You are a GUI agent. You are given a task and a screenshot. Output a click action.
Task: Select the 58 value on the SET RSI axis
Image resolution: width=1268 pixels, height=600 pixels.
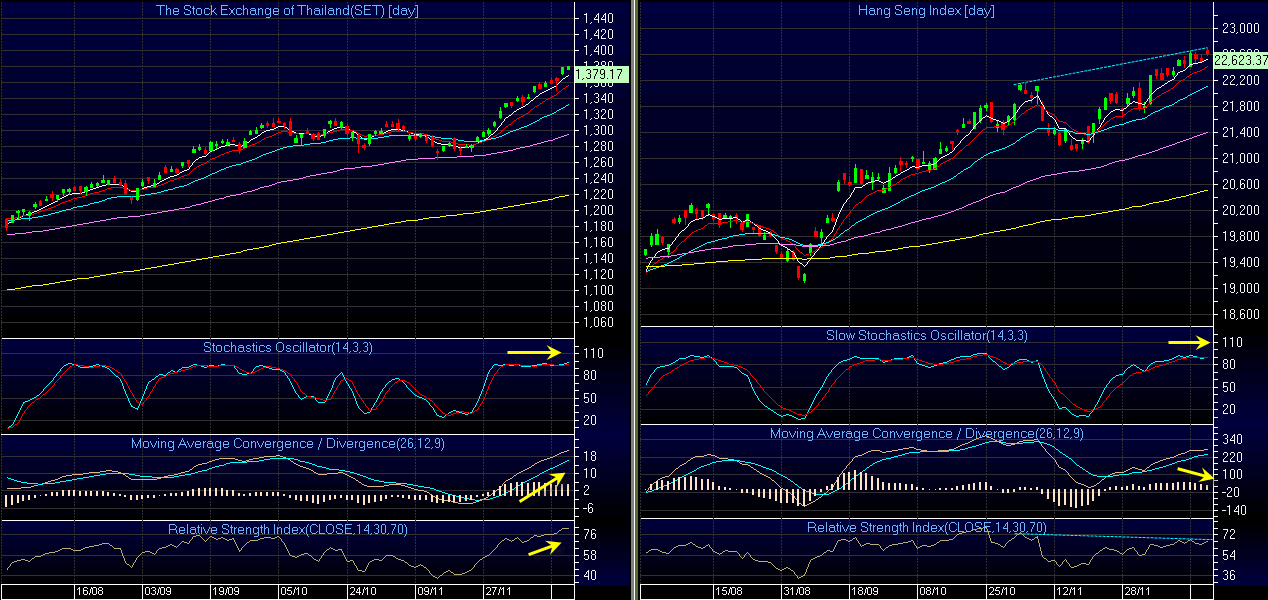[590, 555]
